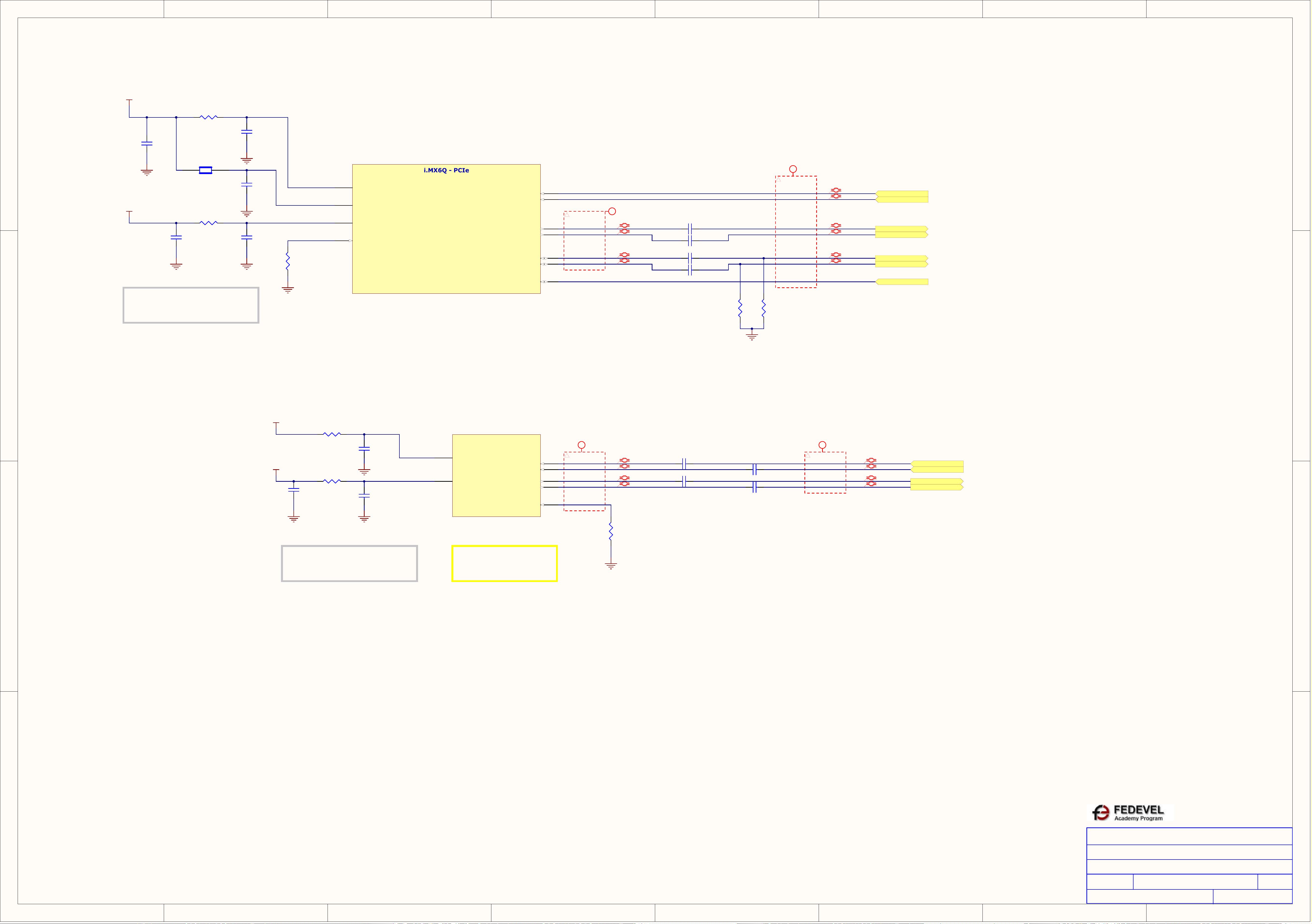
Task: Select the unlabeled yellow component block
Action: pyautogui.click(x=497, y=475)
